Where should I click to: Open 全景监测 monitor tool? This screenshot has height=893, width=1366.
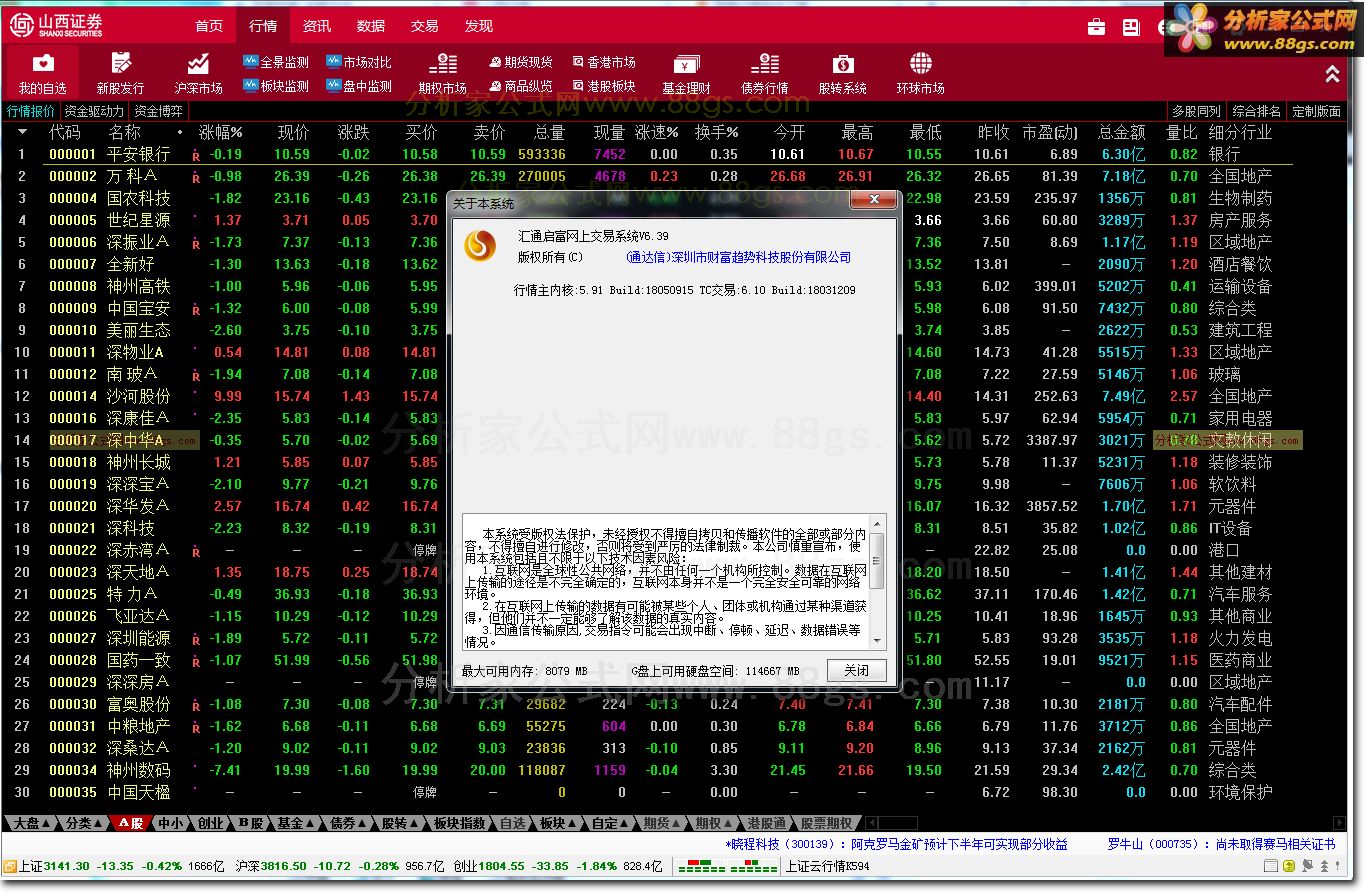point(276,62)
